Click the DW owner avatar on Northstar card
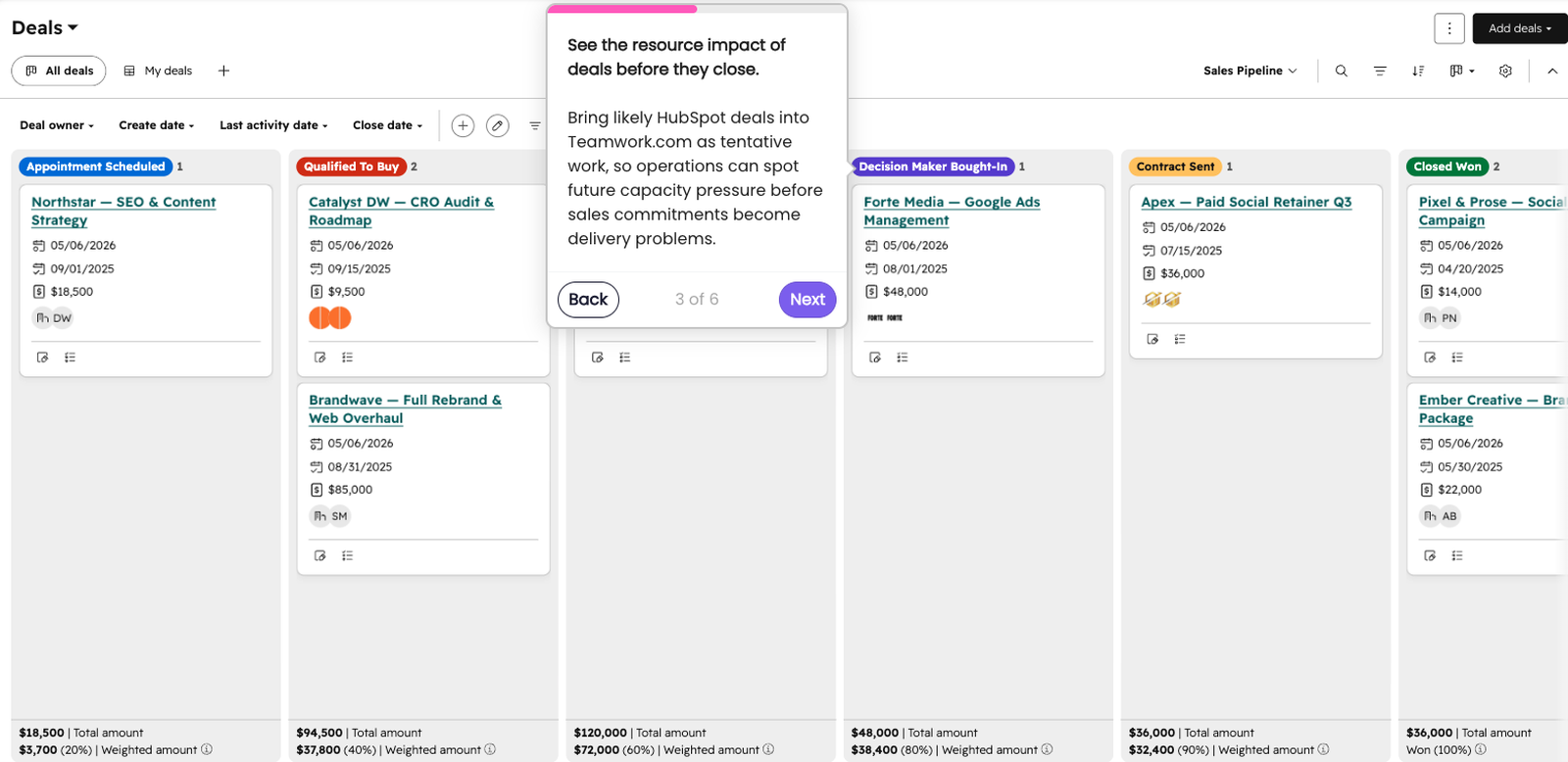 [62, 318]
